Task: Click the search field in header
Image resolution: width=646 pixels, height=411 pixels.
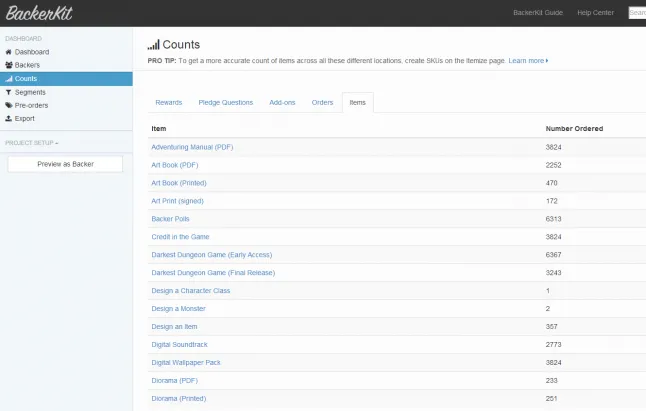Action: pos(637,13)
